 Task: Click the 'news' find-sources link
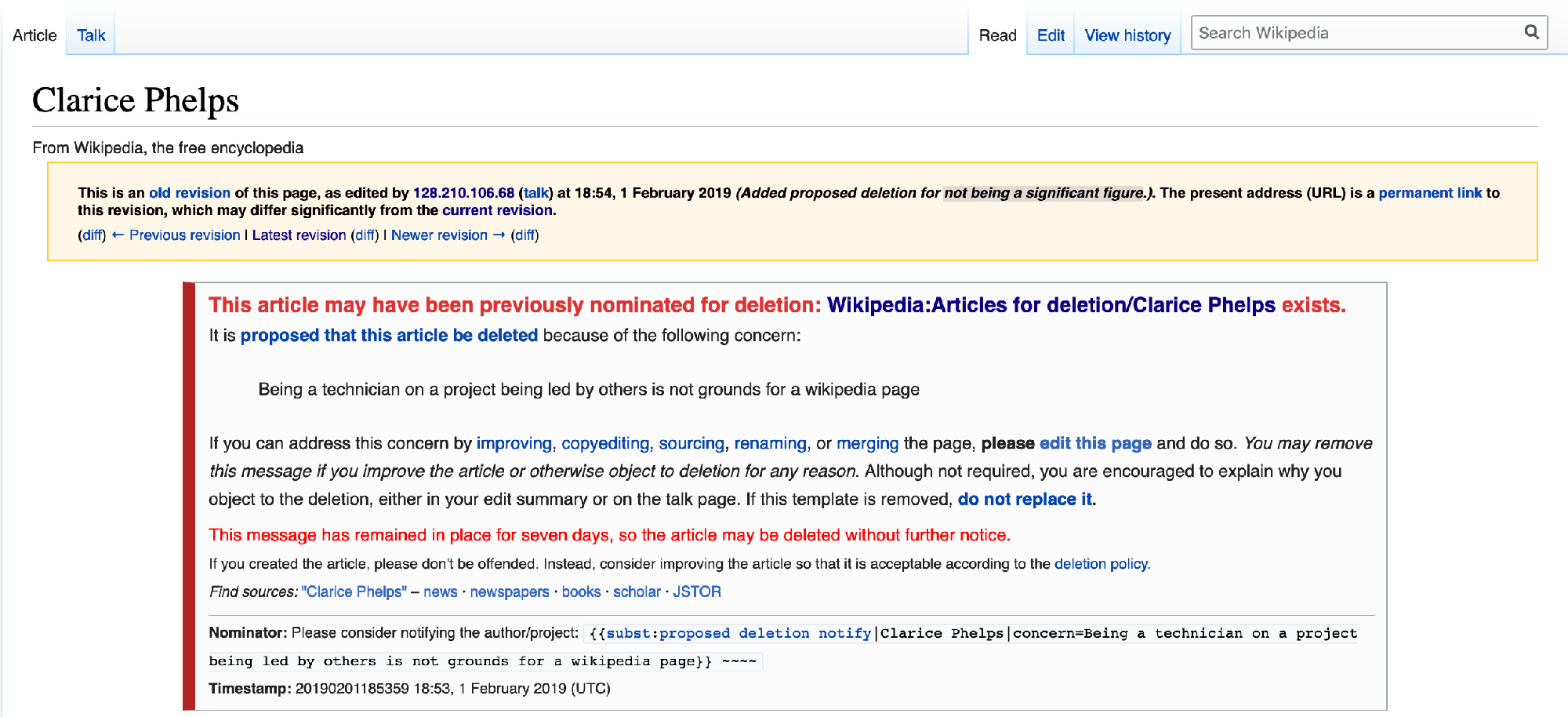point(440,592)
